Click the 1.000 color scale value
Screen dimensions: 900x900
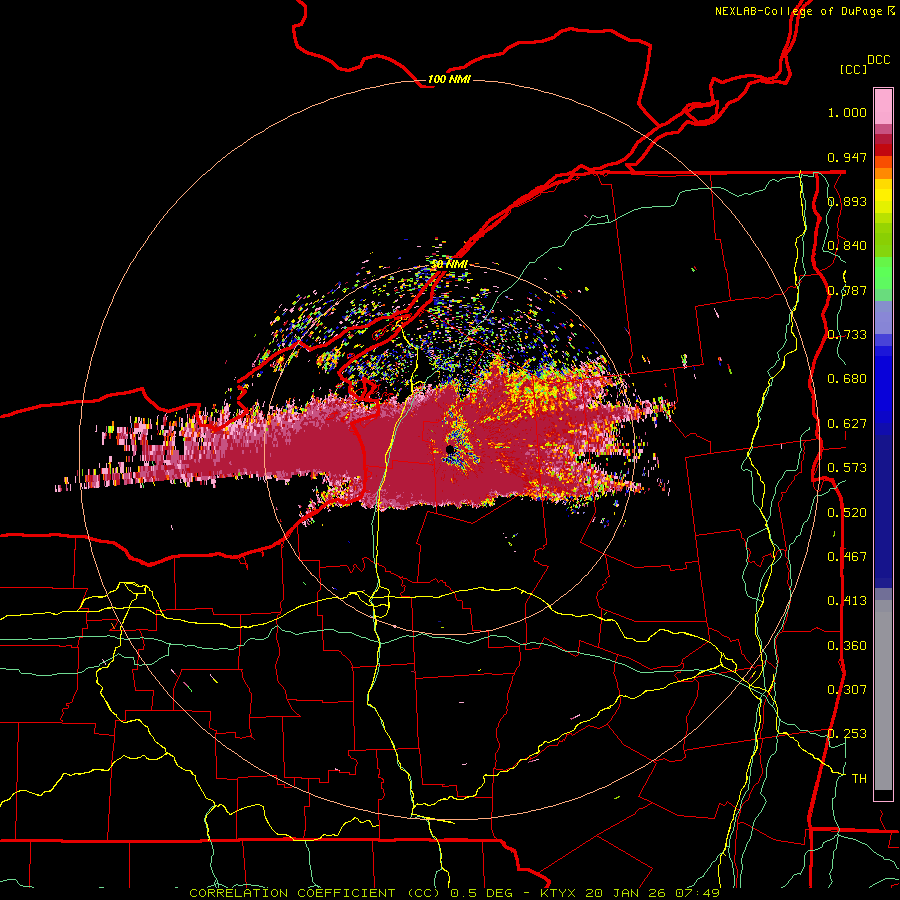pyautogui.click(x=847, y=112)
